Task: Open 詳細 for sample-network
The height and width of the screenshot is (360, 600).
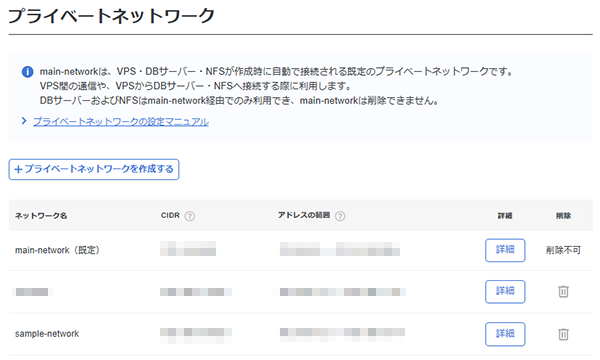Action: tap(505, 334)
